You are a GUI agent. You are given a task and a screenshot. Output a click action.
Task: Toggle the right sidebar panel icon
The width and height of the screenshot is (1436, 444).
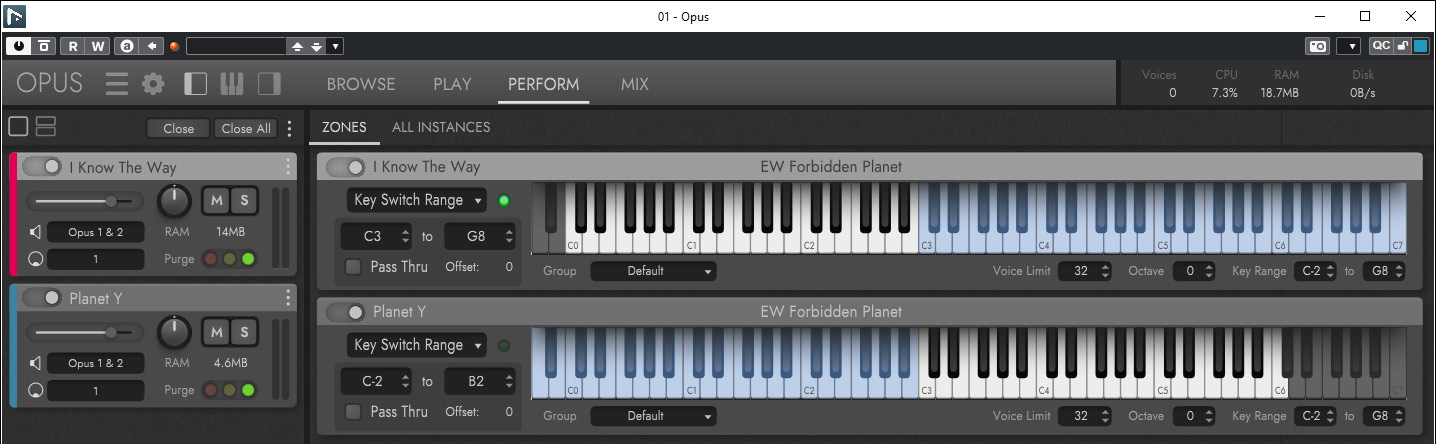click(269, 84)
